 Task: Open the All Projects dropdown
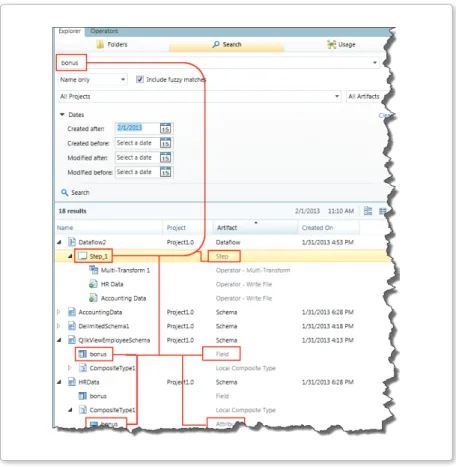(x=199, y=96)
